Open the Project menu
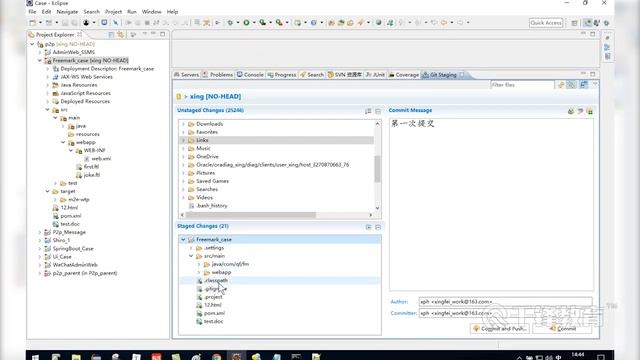The height and width of the screenshot is (360, 640). pyautogui.click(x=113, y=12)
